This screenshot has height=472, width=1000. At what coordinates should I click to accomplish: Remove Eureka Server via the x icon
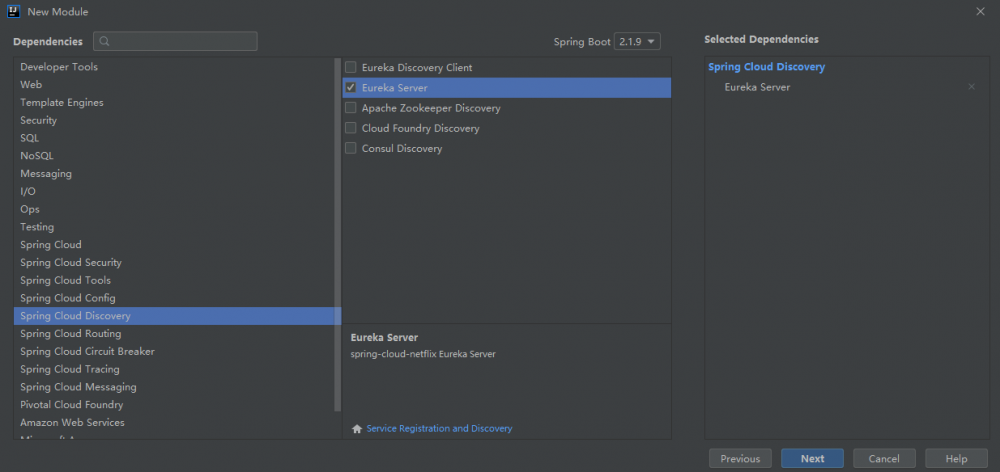coord(971,87)
